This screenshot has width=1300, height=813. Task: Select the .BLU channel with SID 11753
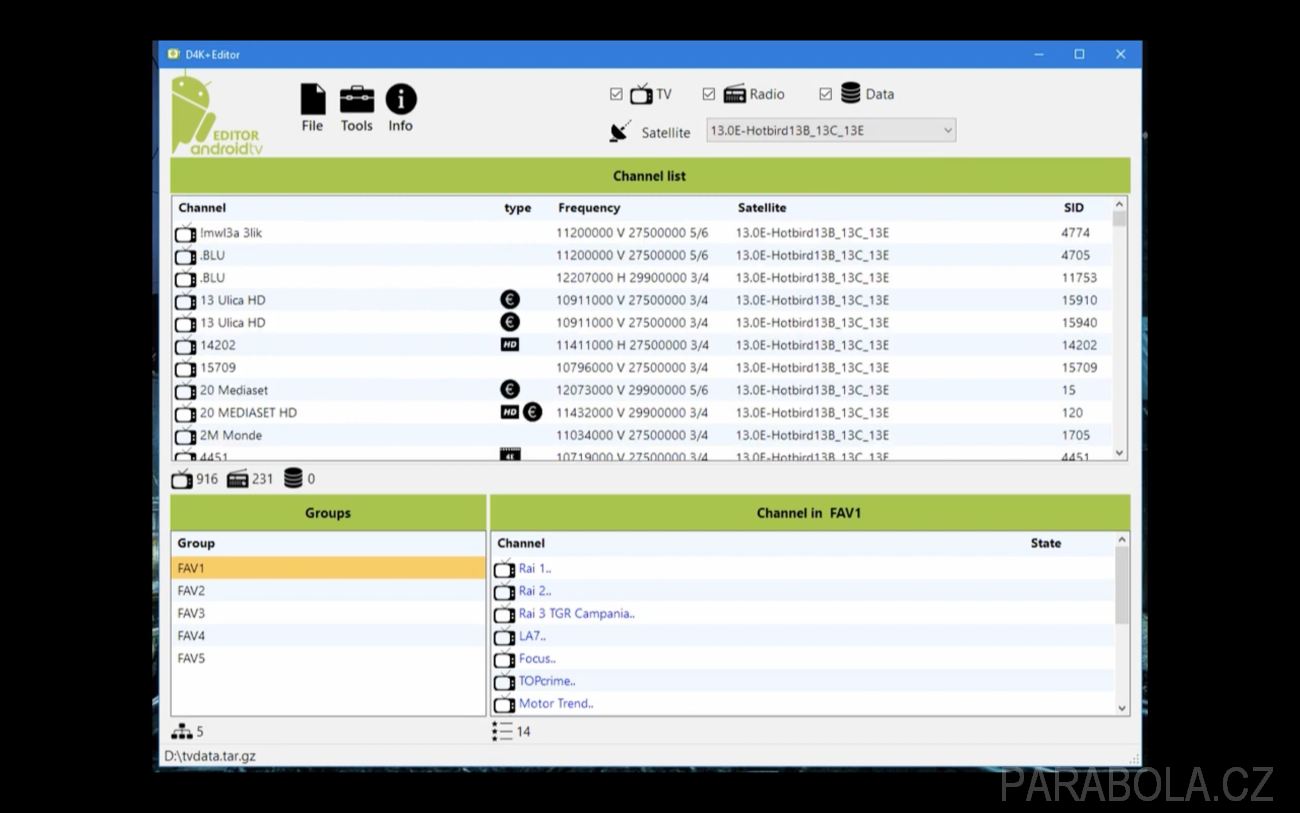pyautogui.click(x=641, y=277)
